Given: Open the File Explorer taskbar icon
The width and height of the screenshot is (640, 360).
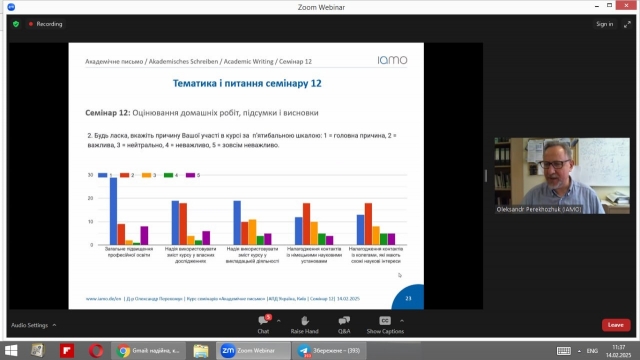Looking at the screenshot, I should tap(201, 351).
